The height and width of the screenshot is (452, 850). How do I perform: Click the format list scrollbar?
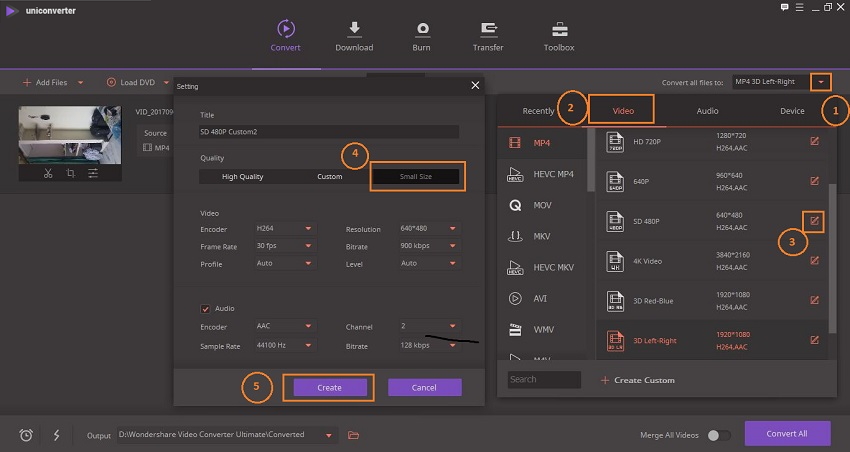coord(591,159)
